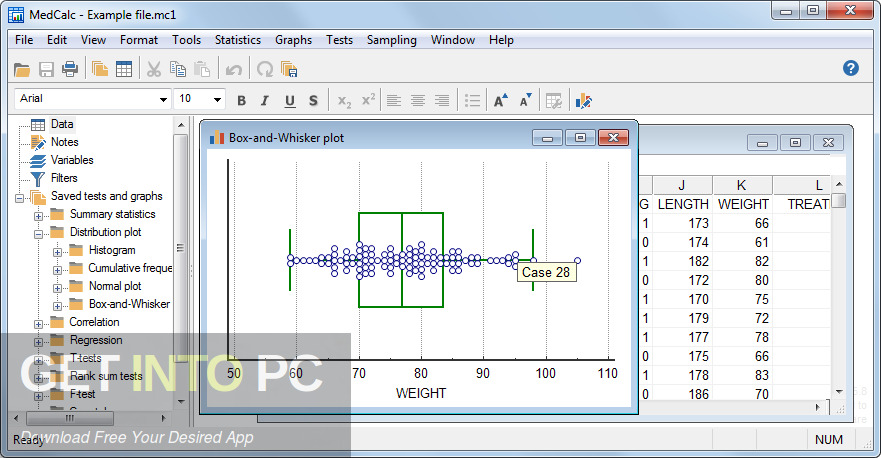The width and height of the screenshot is (881, 458).
Task: Click the Filters funnel icon in tree
Action: (x=38, y=179)
